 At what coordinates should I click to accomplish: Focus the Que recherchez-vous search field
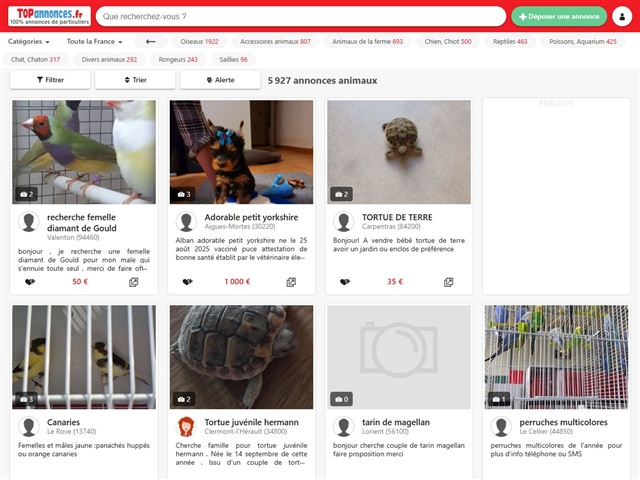[x=301, y=16]
